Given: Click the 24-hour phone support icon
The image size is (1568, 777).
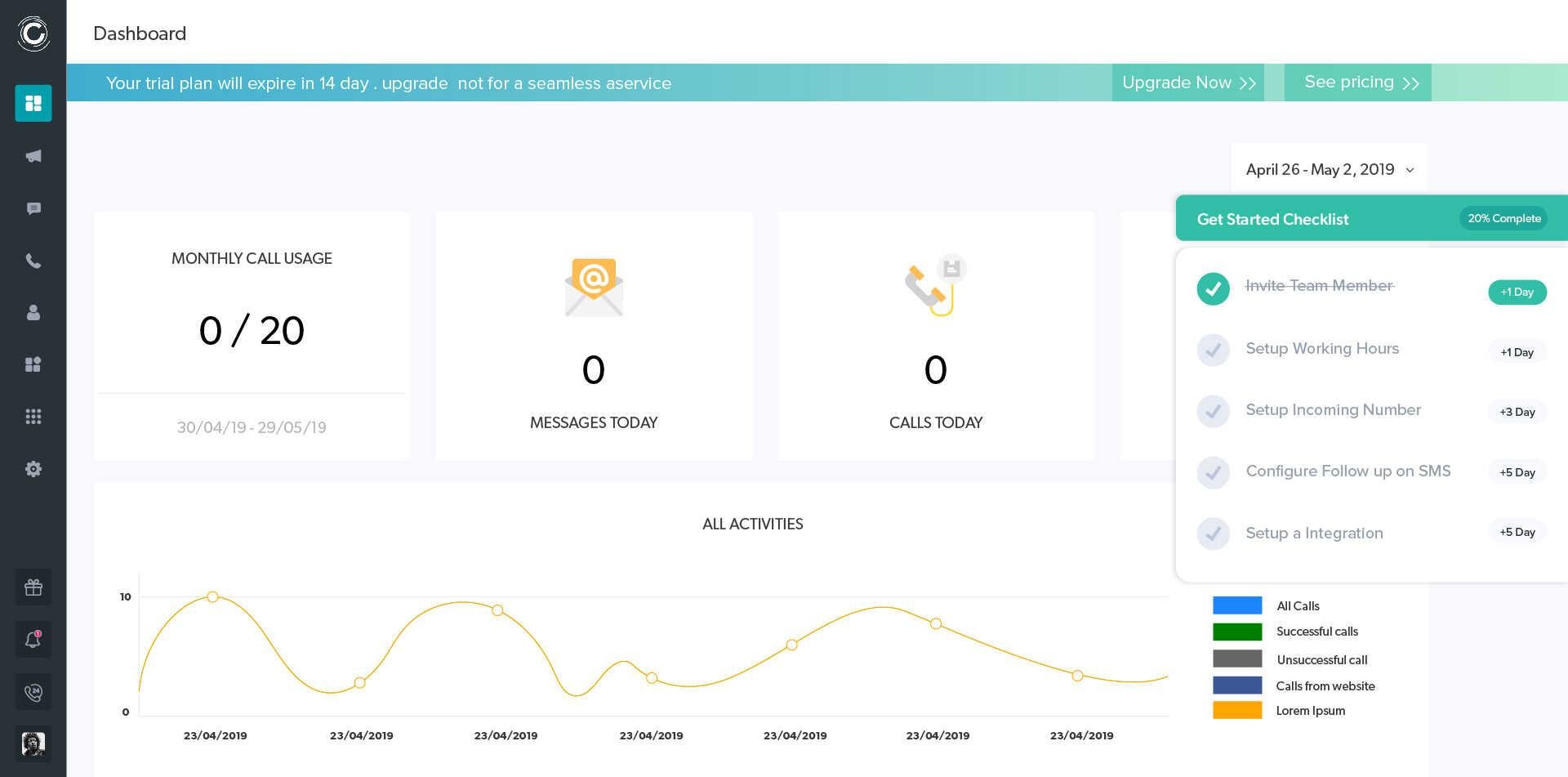Looking at the screenshot, I should tap(33, 692).
